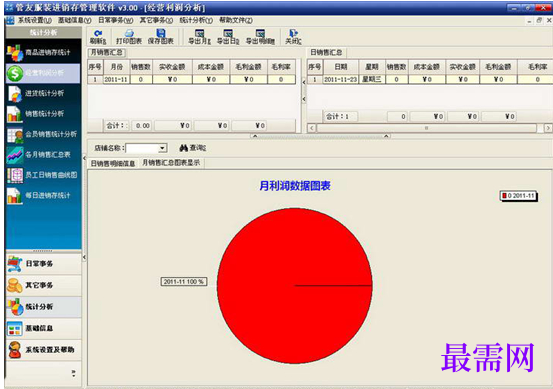Open 员工日销售曲线图 in the sidebar

click(x=43, y=175)
